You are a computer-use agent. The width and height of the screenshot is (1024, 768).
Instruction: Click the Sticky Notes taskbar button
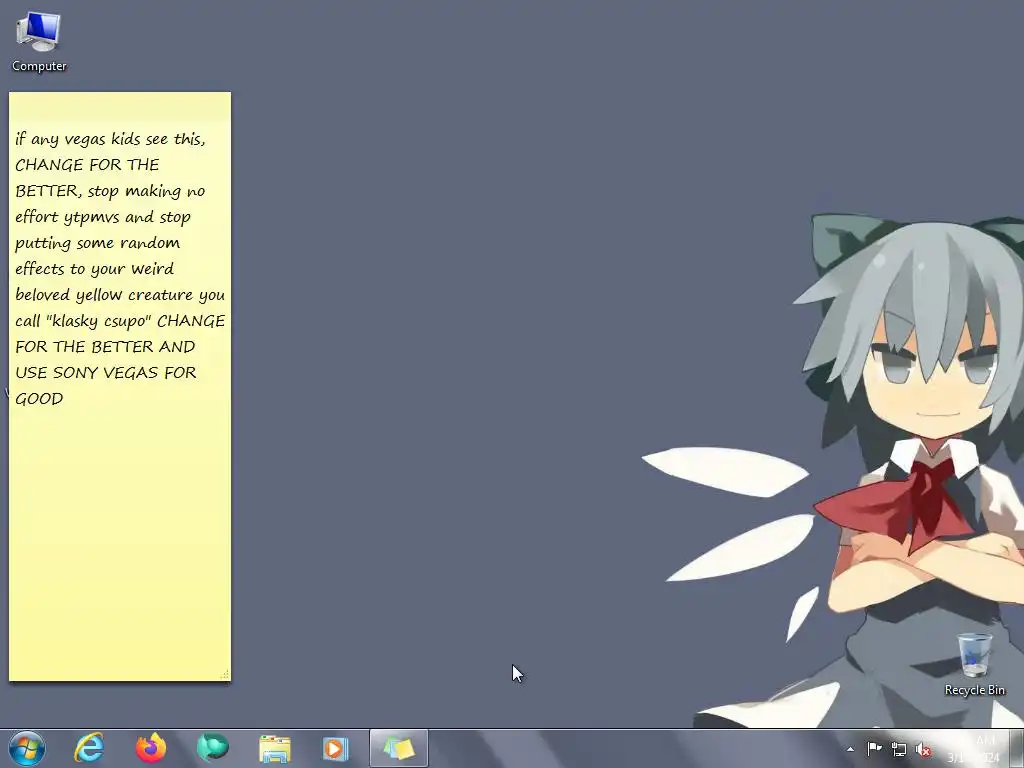(399, 748)
